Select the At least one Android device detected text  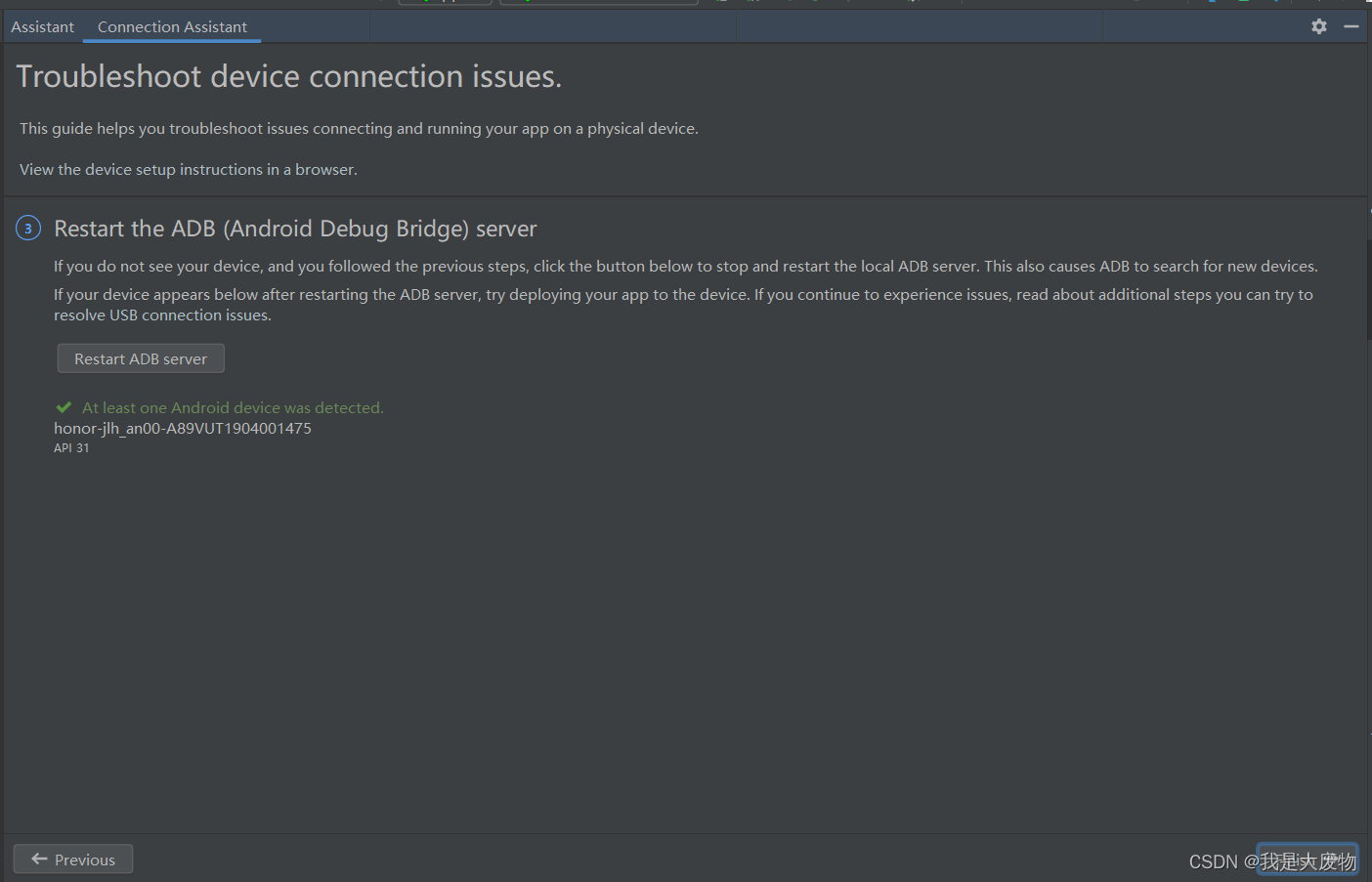232,407
